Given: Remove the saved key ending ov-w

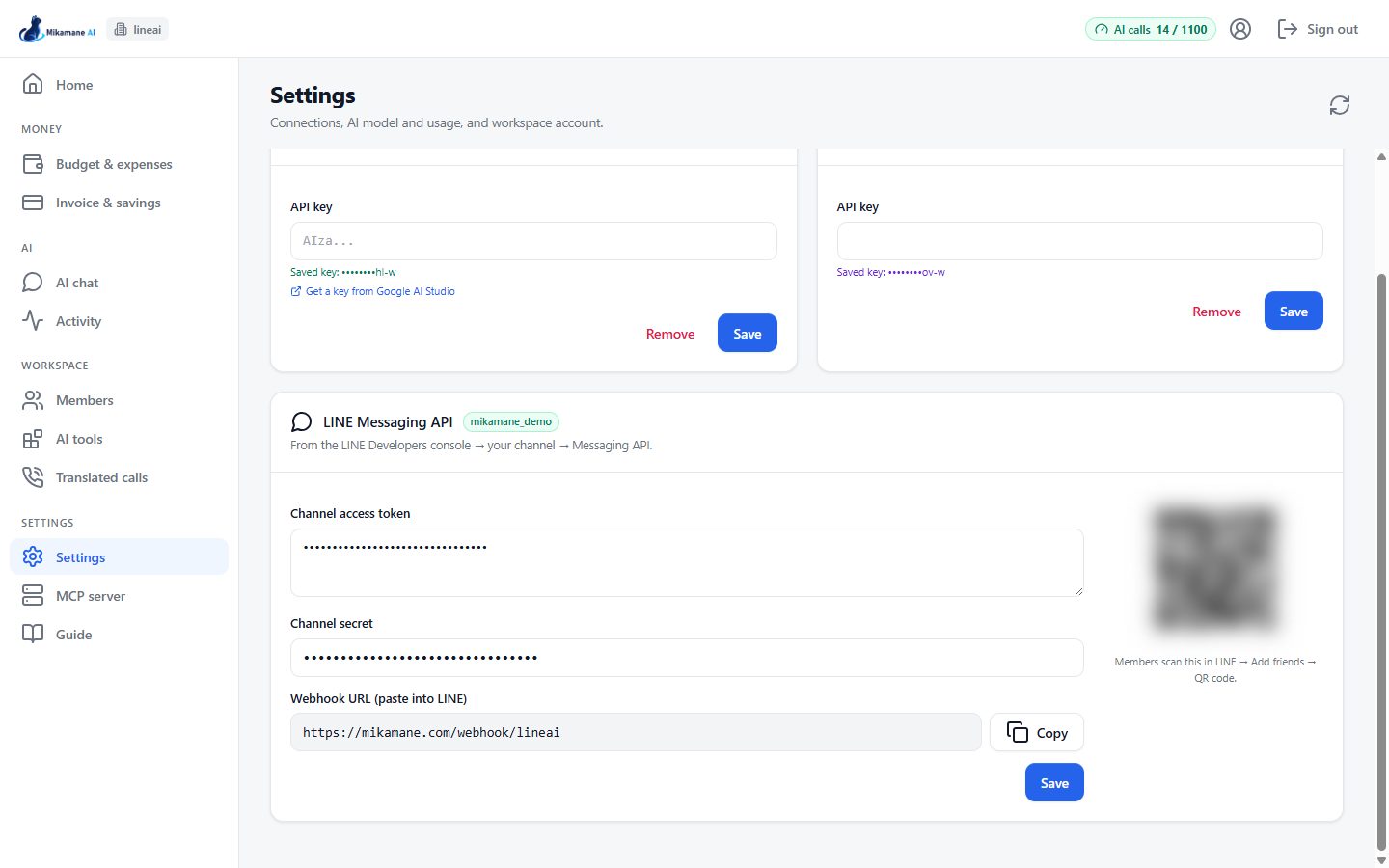Looking at the screenshot, I should coord(1216,312).
